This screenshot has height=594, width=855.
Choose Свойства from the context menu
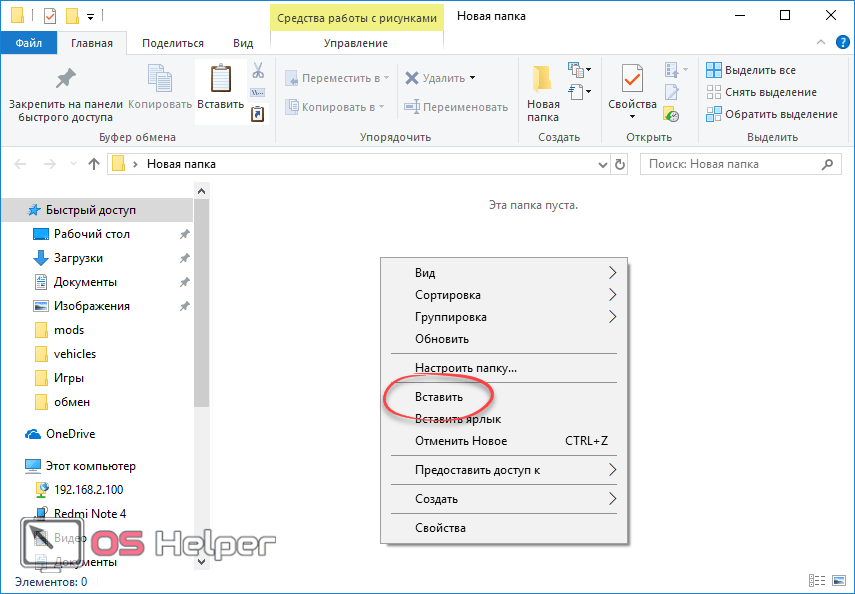coord(440,528)
